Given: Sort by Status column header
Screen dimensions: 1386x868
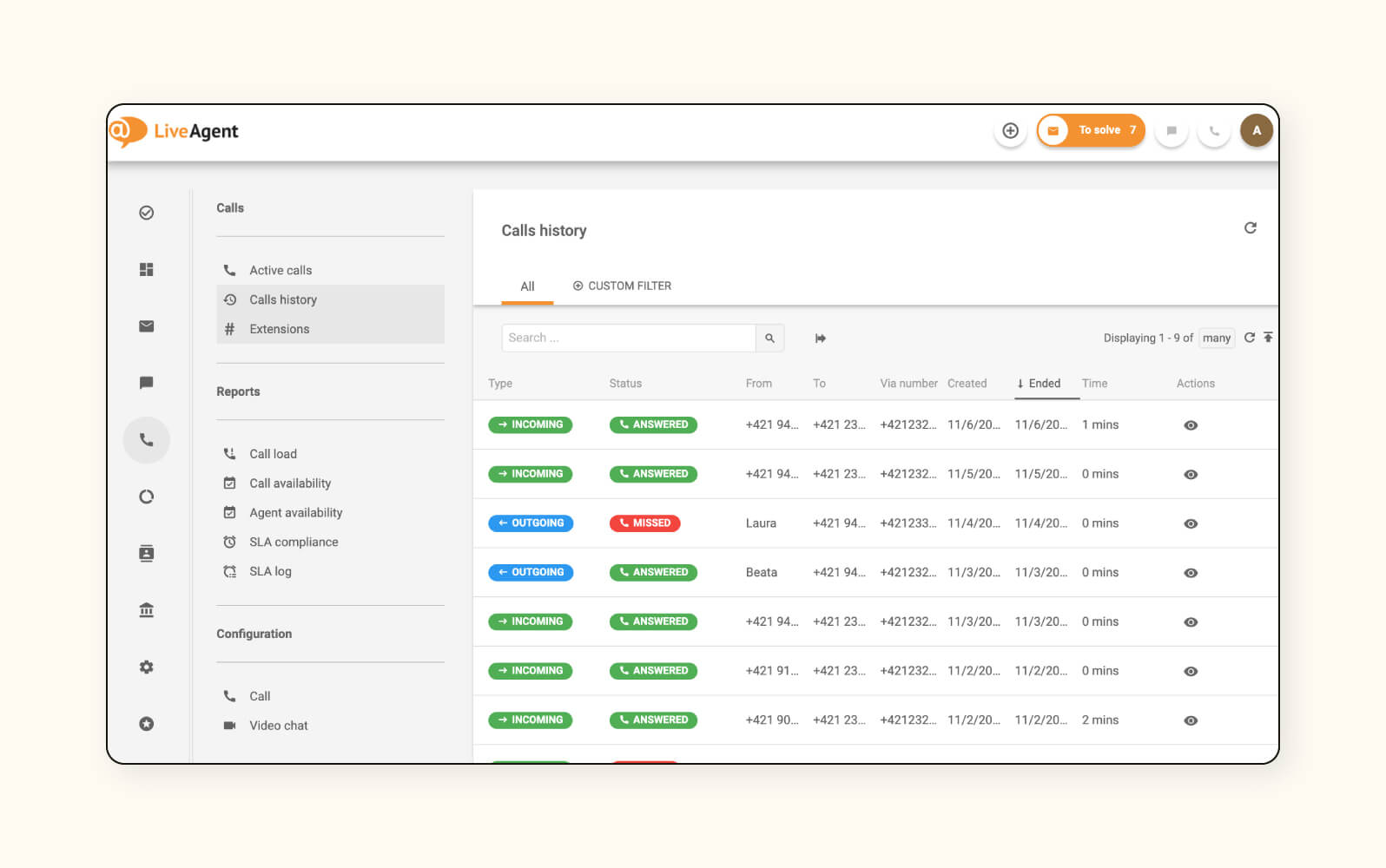Looking at the screenshot, I should pos(625,384).
